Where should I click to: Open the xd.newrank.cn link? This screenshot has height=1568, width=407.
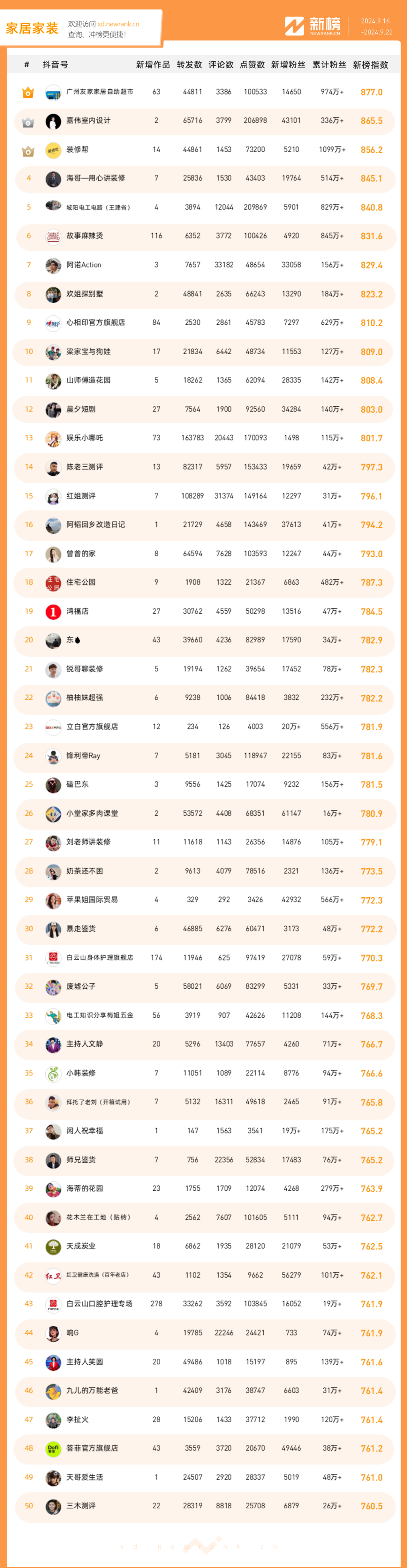(x=118, y=25)
